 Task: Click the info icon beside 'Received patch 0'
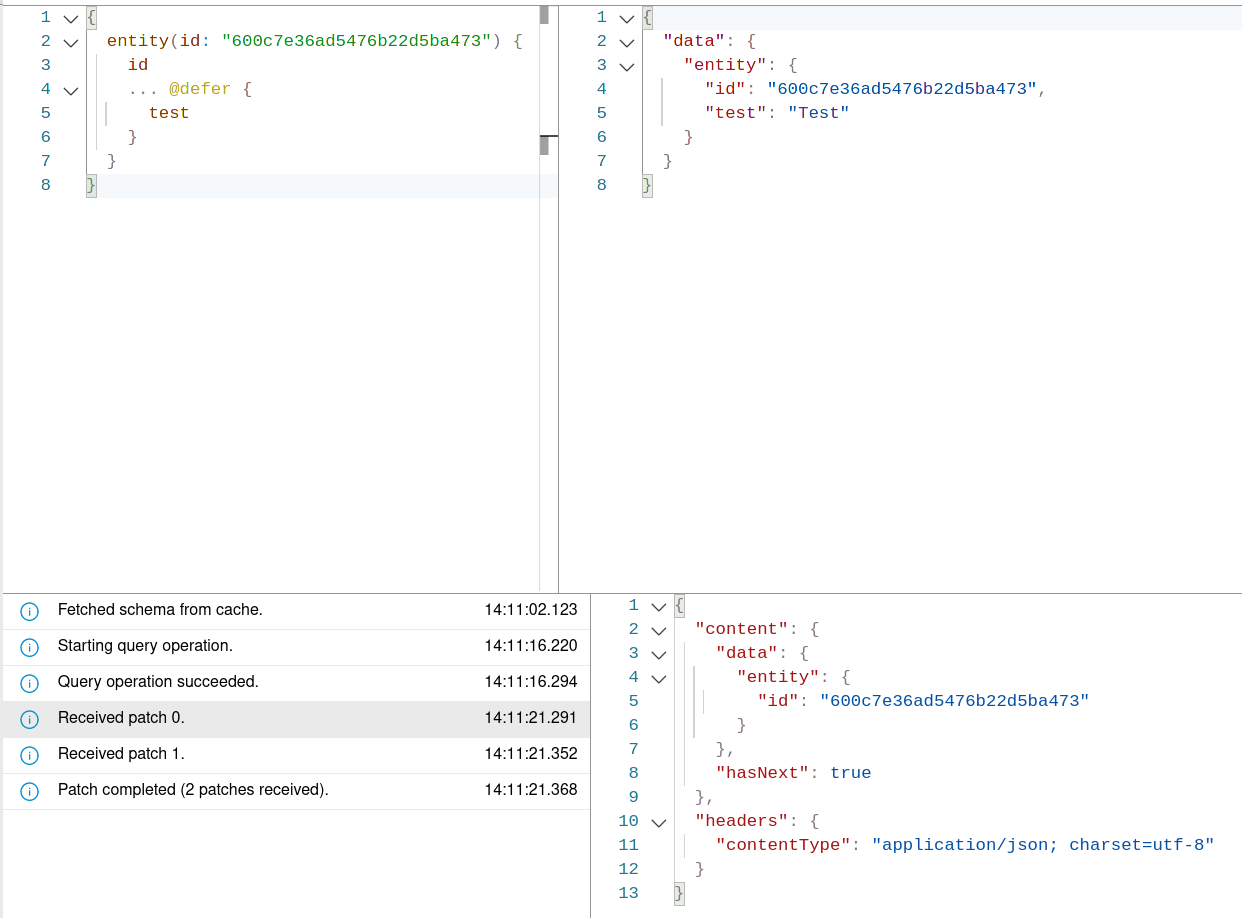pyautogui.click(x=28, y=719)
